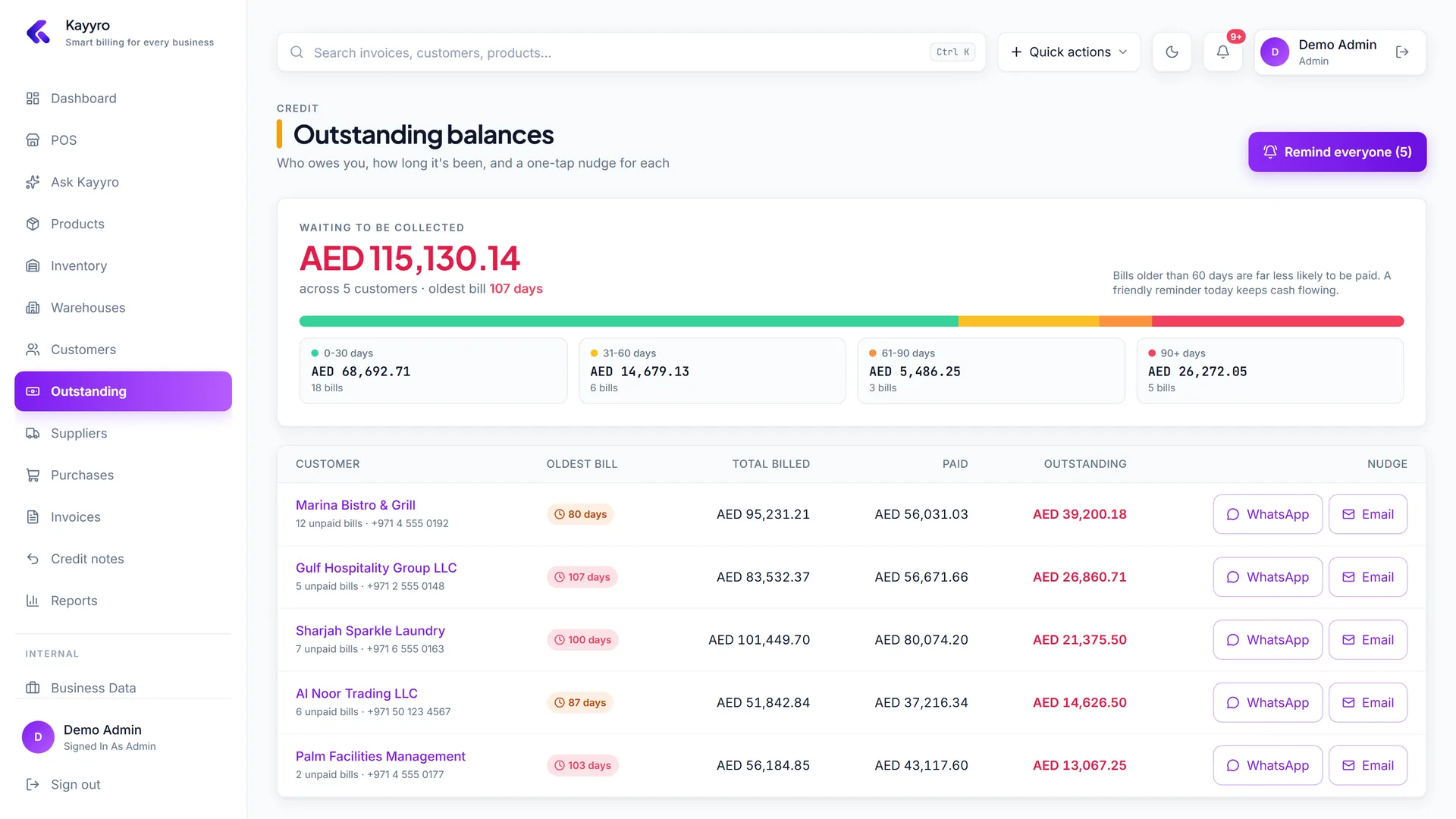Click the red 90+ days segment of the aging bar
Screen dimensions: 1456x819
pyautogui.click(x=1278, y=322)
